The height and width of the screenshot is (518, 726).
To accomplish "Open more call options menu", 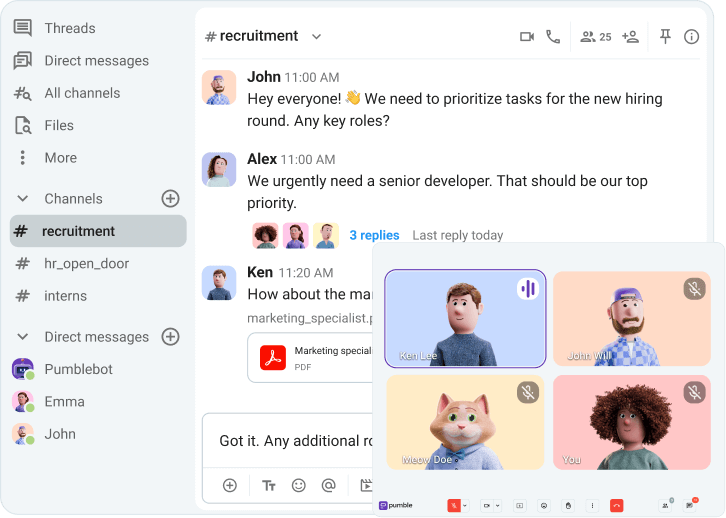I will [592, 506].
